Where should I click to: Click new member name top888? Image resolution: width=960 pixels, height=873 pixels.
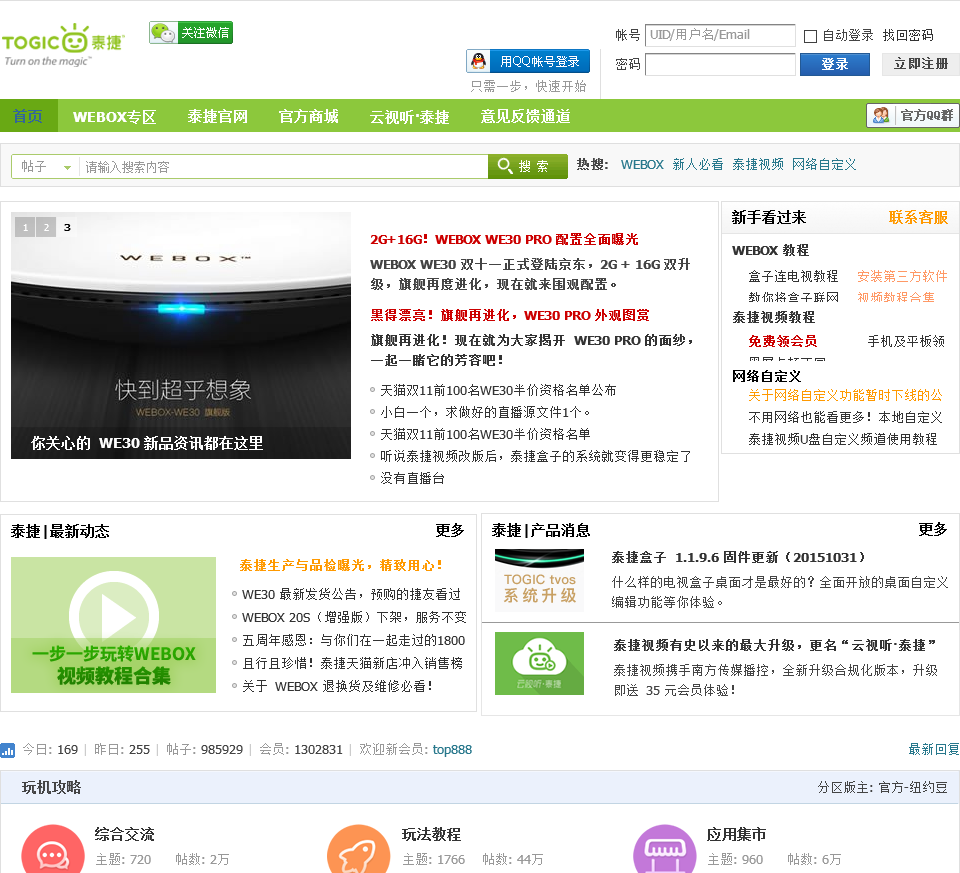coord(452,749)
